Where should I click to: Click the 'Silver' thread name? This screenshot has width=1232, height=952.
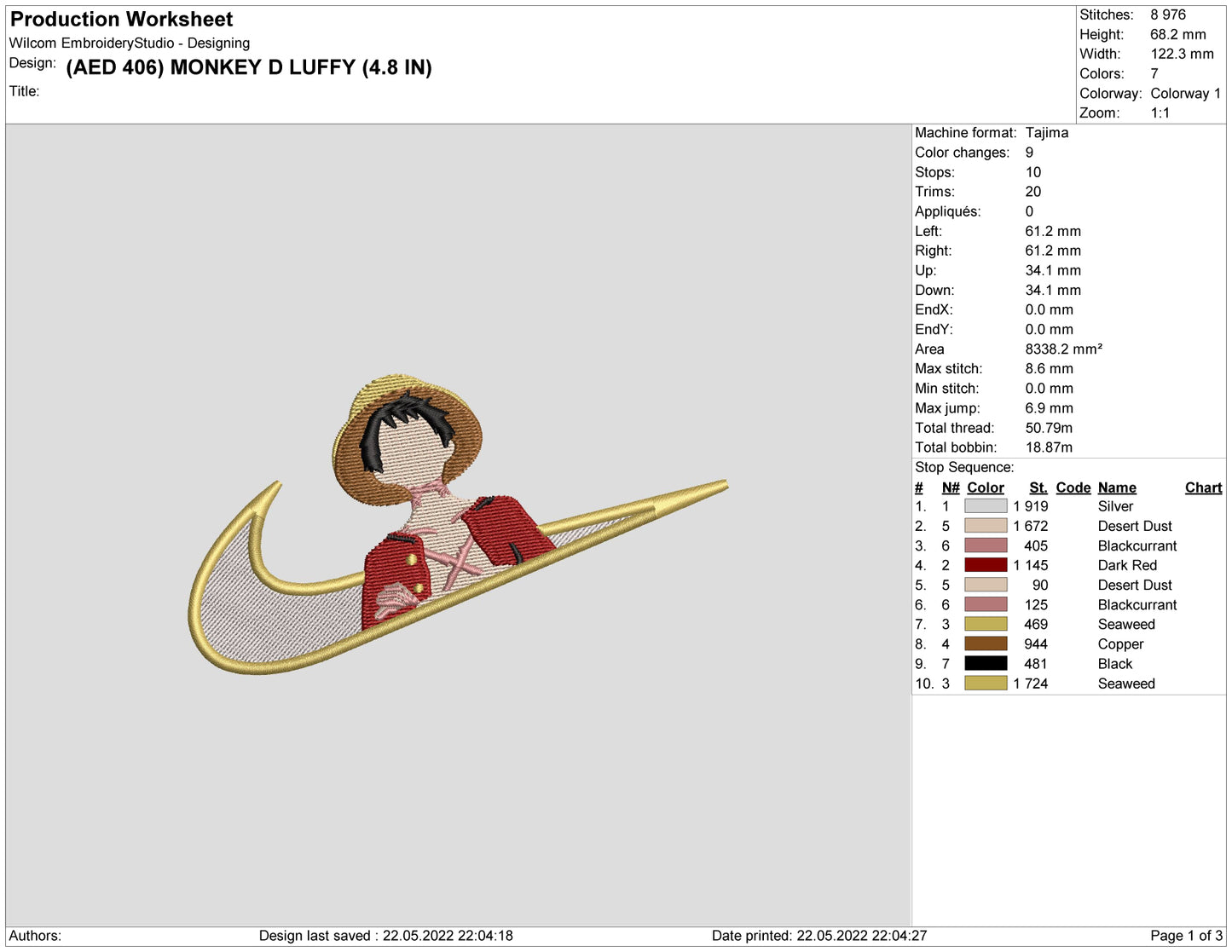pos(1115,506)
